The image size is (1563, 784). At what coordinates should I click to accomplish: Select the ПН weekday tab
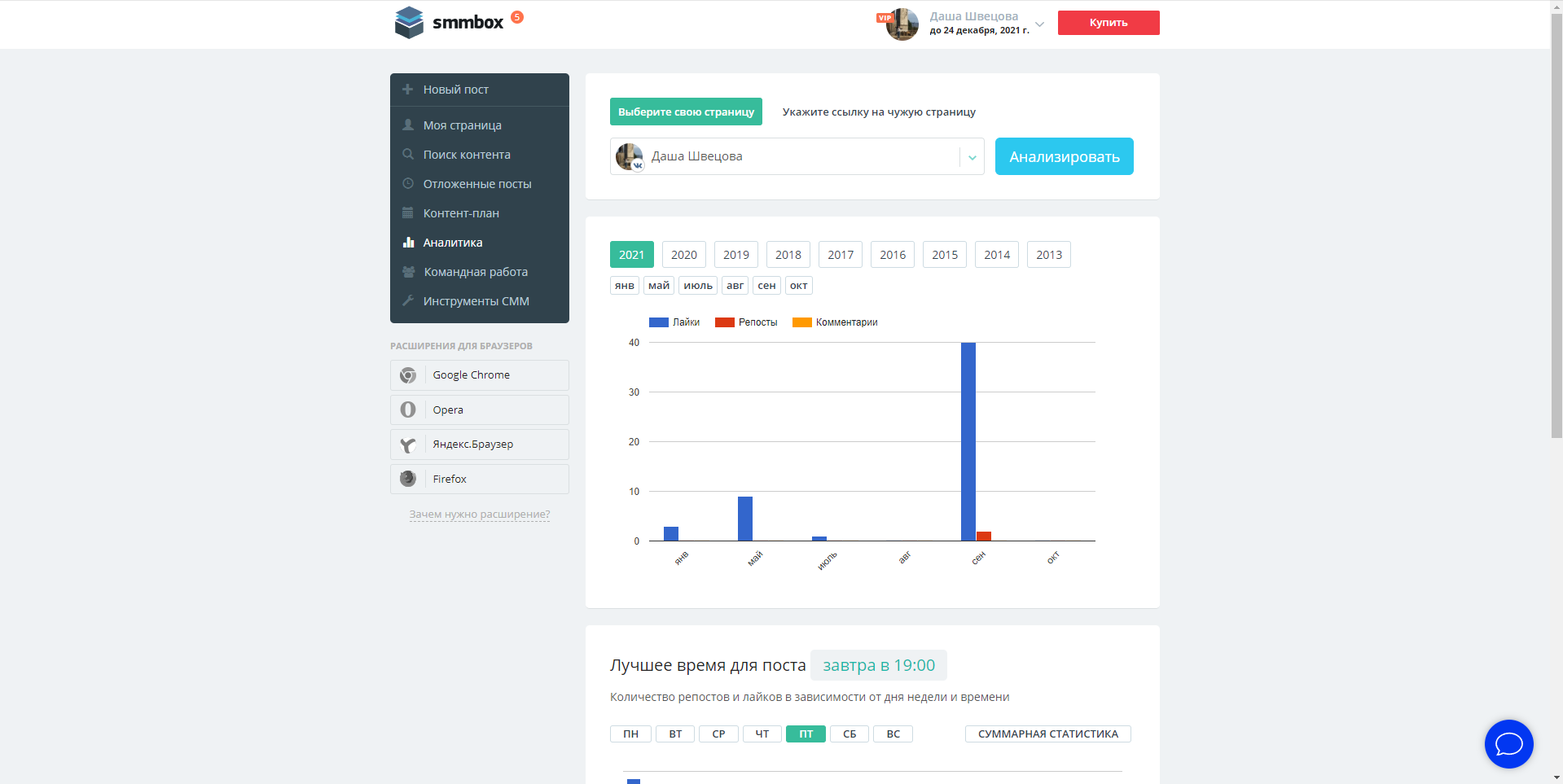(630, 734)
